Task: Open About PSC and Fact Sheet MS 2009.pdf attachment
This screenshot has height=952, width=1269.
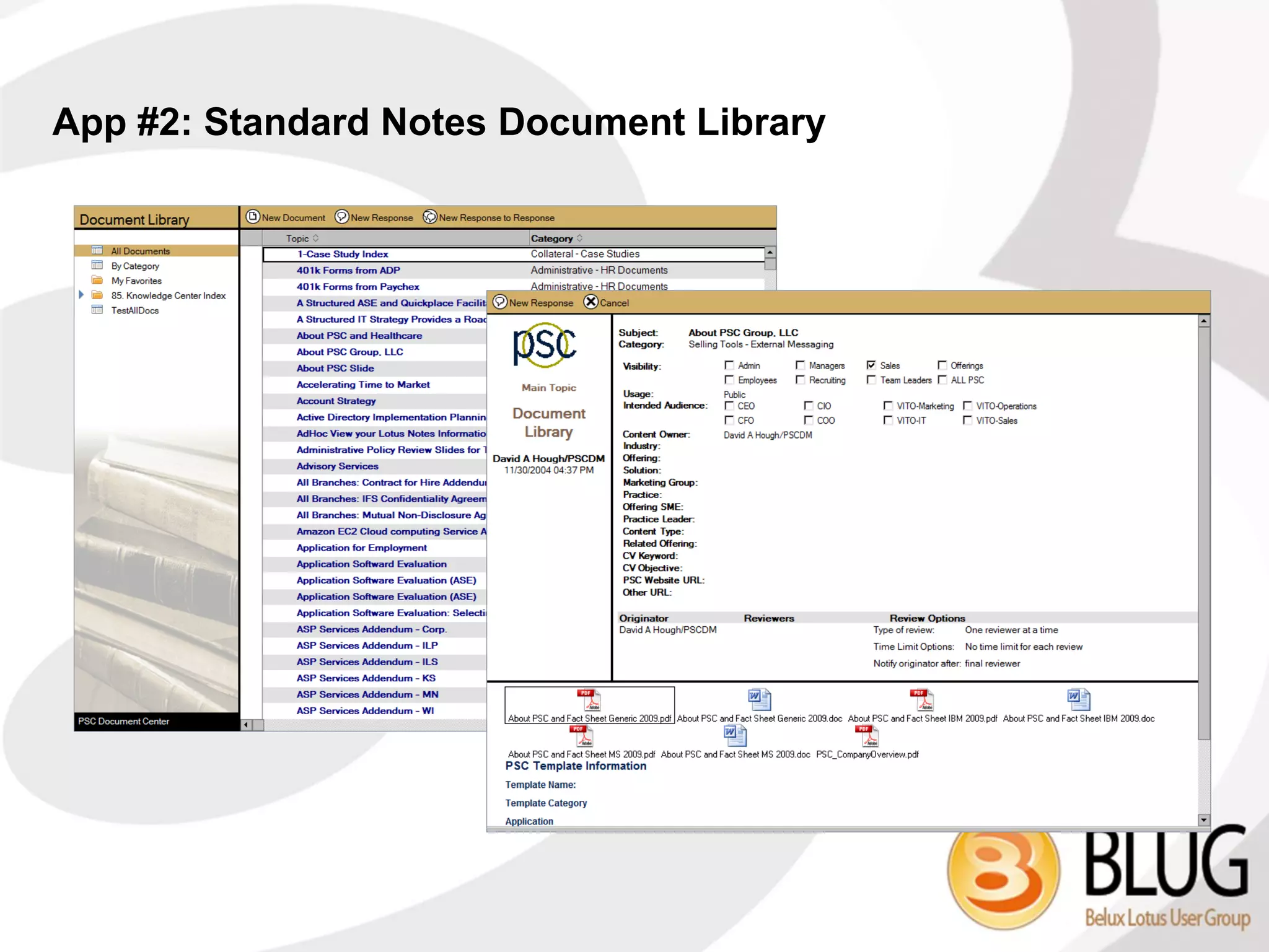Action: point(581,741)
